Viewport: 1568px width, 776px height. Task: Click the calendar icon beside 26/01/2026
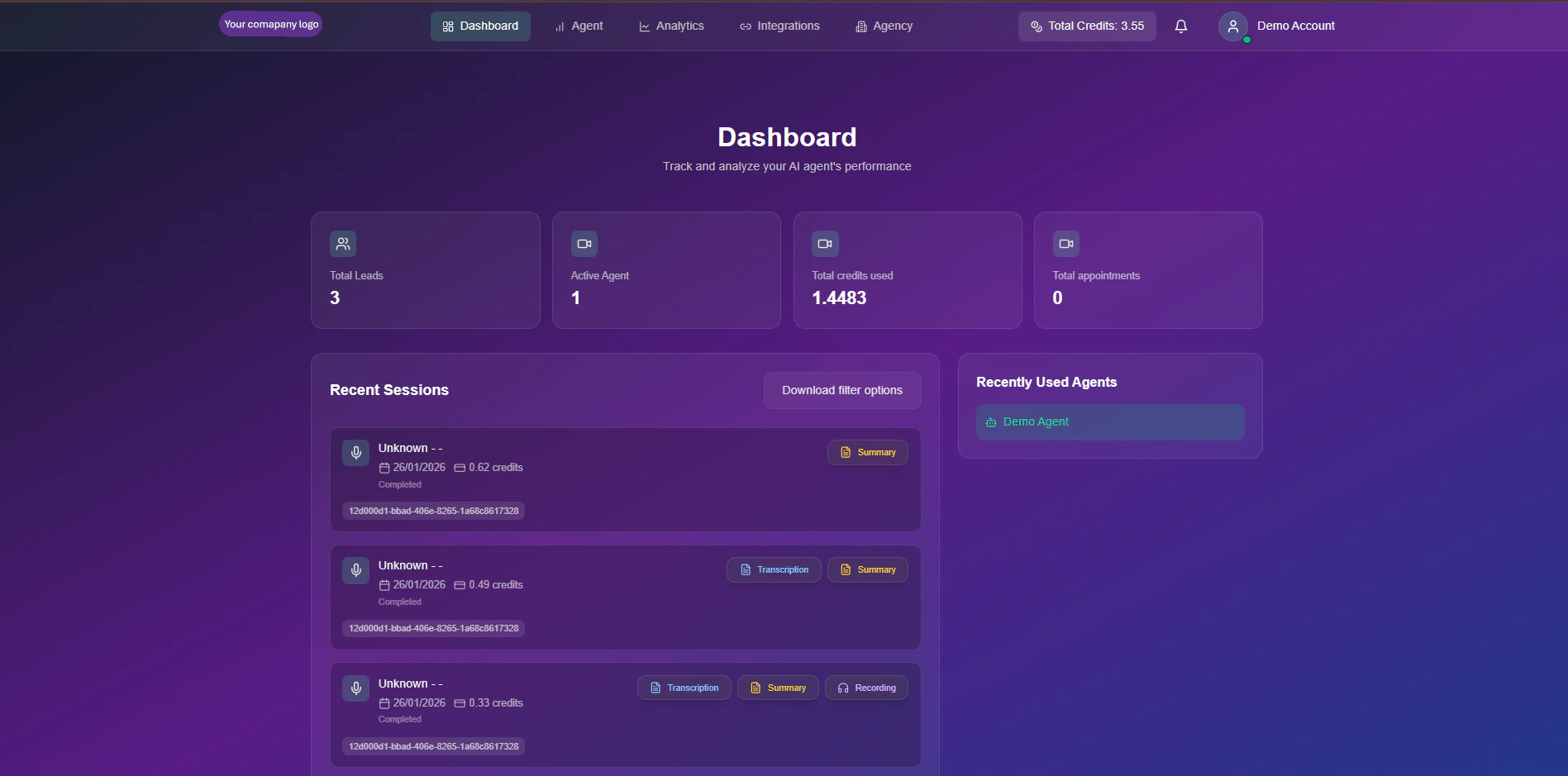pyautogui.click(x=384, y=467)
